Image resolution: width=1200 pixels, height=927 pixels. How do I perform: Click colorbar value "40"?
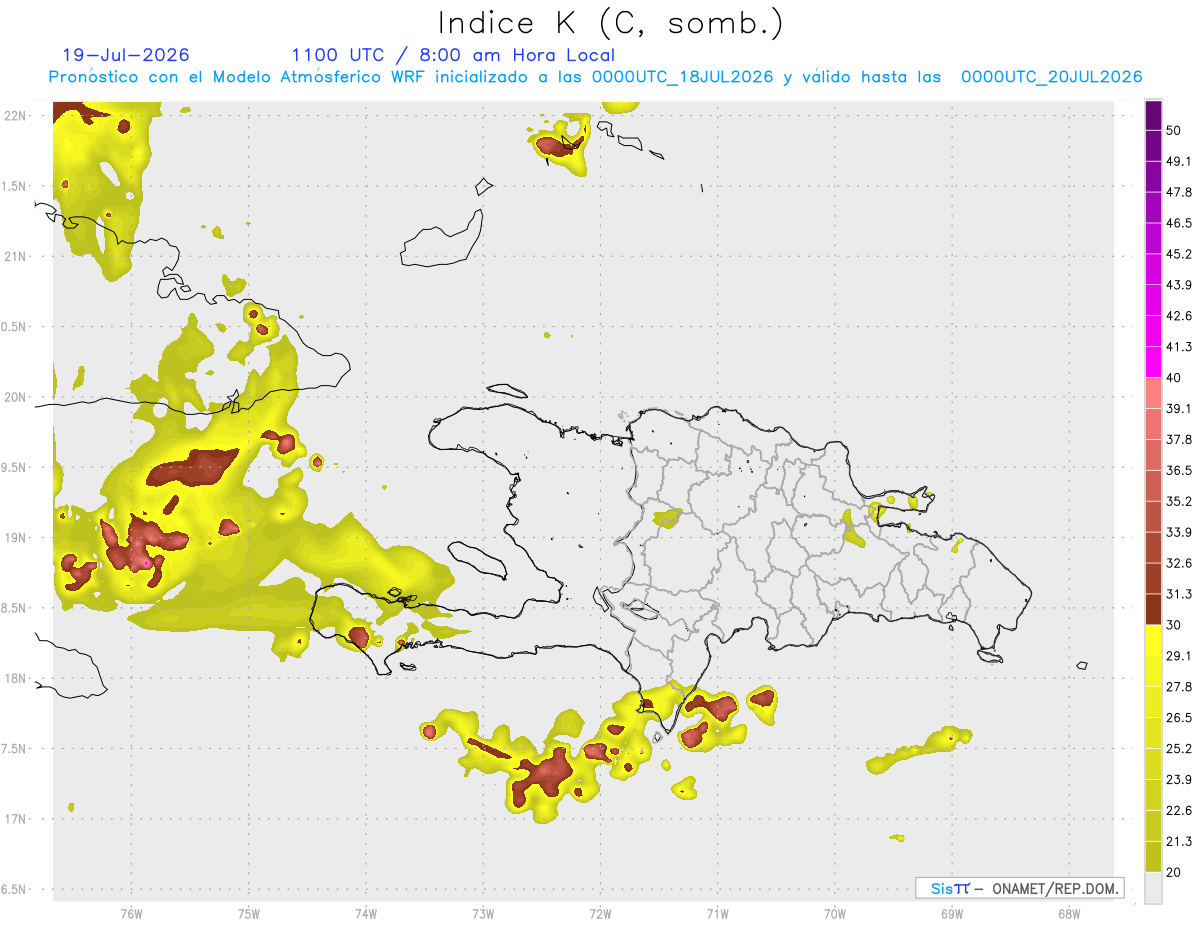coord(1174,378)
